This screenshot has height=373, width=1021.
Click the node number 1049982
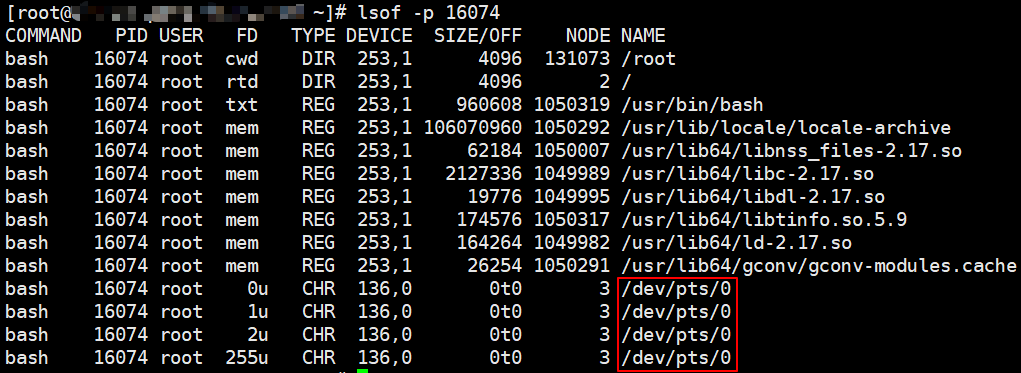[572, 243]
